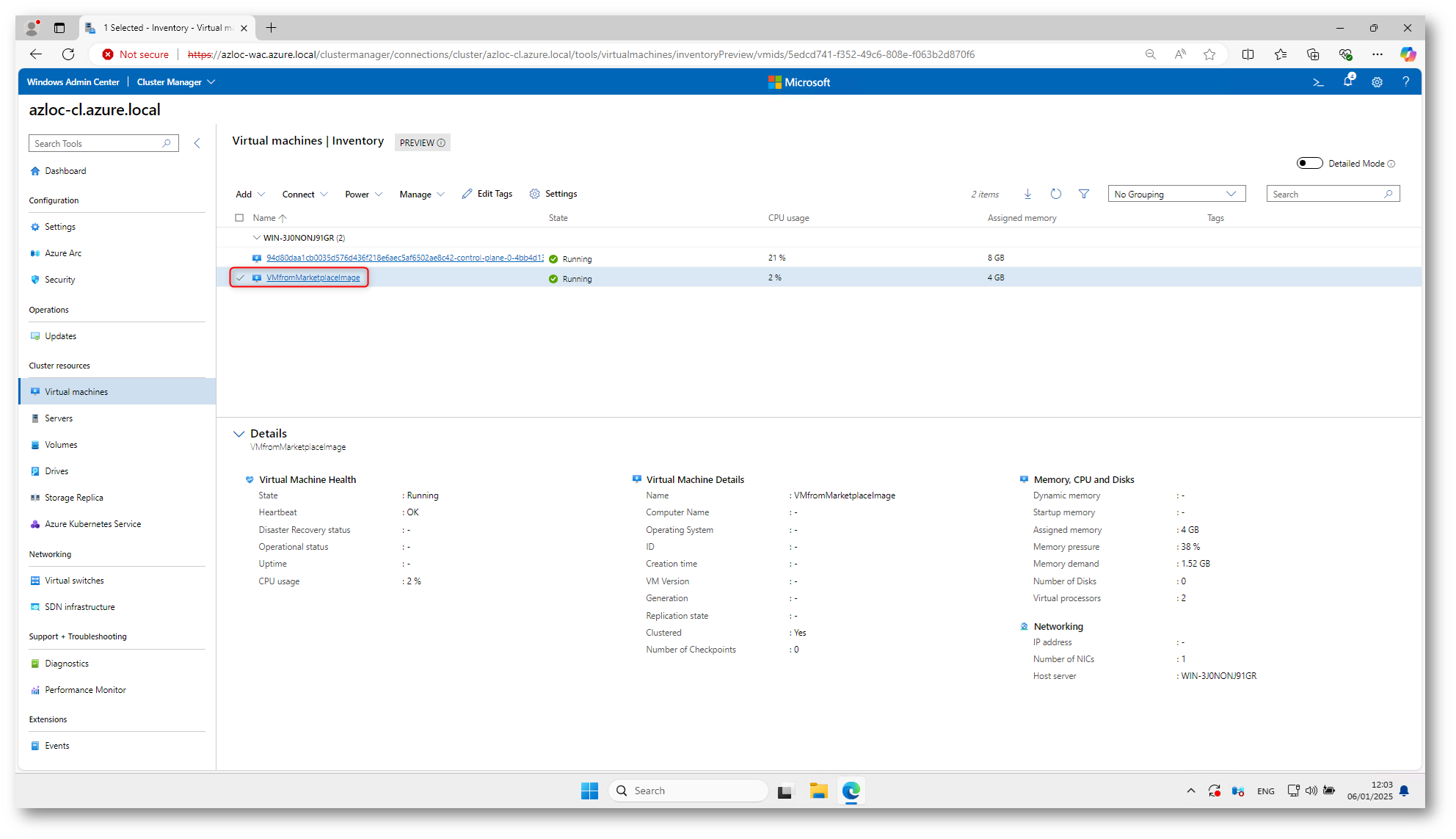Open the Power dropdown
Image resolution: width=1456 pixels, height=839 pixels.
[x=364, y=195]
